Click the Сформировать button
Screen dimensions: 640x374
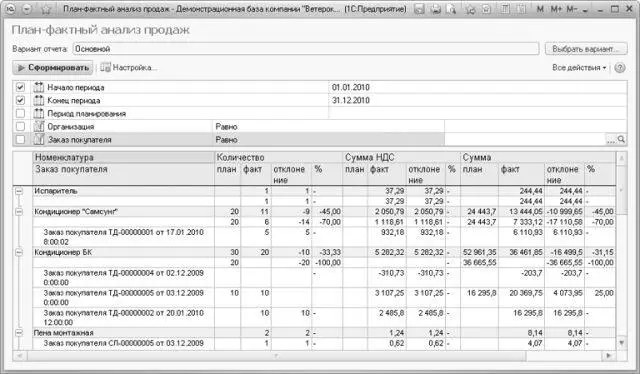coord(53,68)
